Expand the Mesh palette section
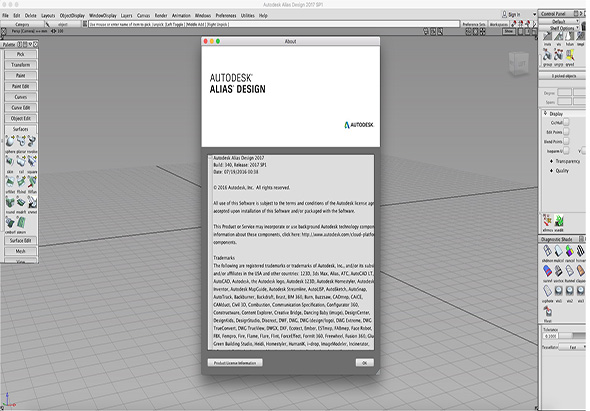The image size is (590, 411). coord(20,251)
